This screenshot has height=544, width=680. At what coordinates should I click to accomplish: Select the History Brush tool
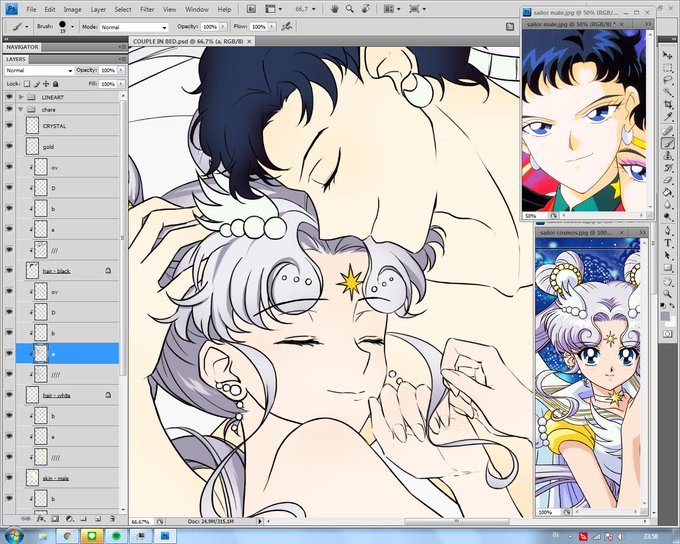(x=667, y=167)
